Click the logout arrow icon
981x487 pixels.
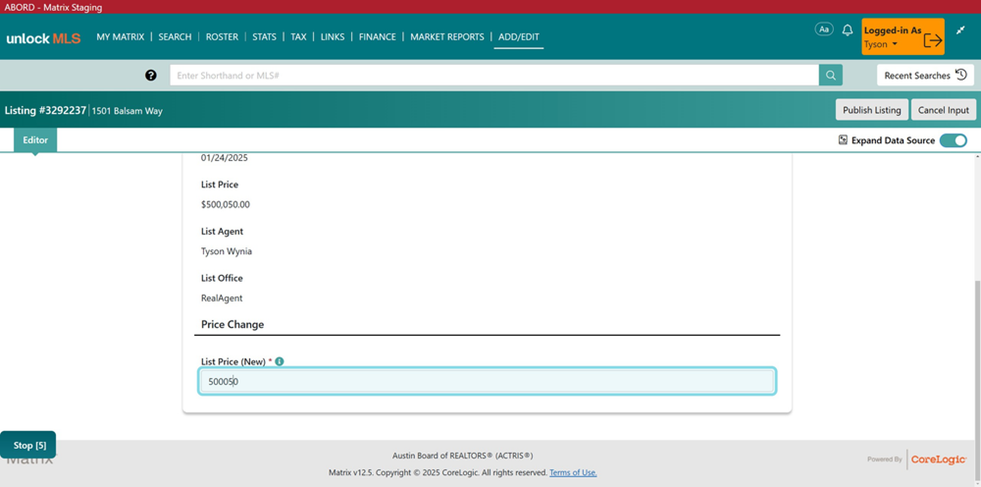click(x=933, y=39)
